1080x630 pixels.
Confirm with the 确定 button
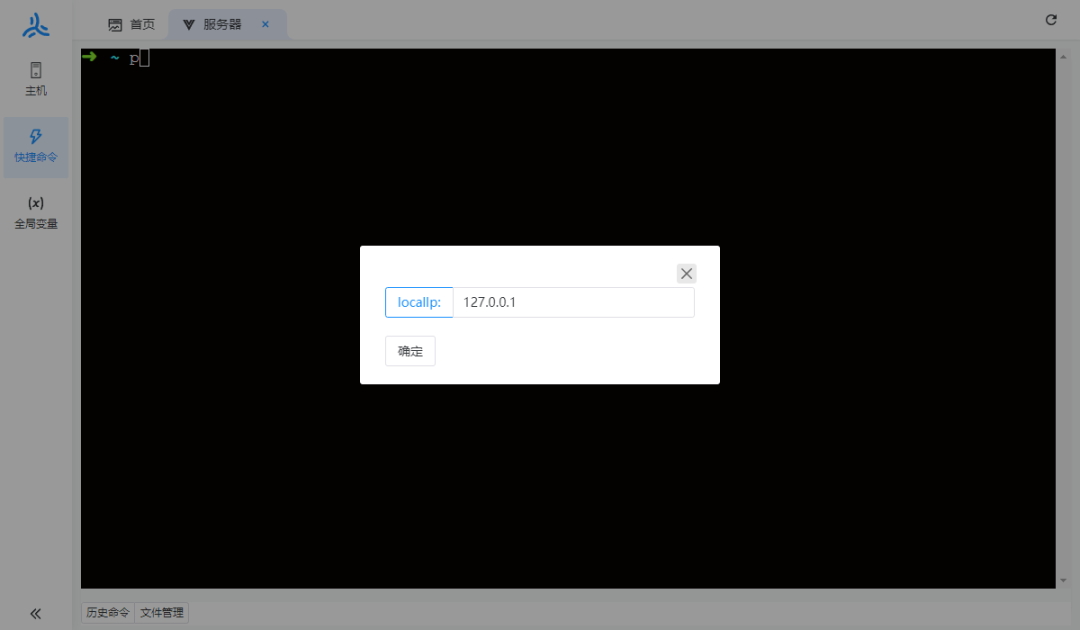[410, 351]
